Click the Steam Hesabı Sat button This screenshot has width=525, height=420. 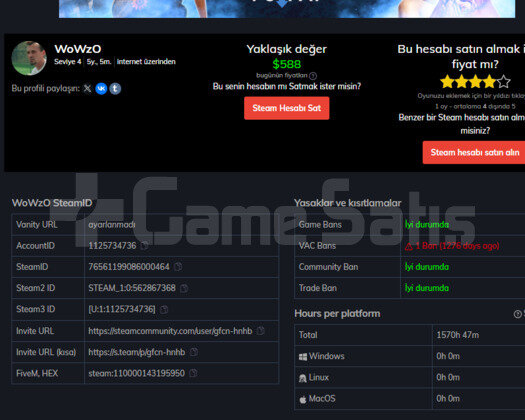287,108
